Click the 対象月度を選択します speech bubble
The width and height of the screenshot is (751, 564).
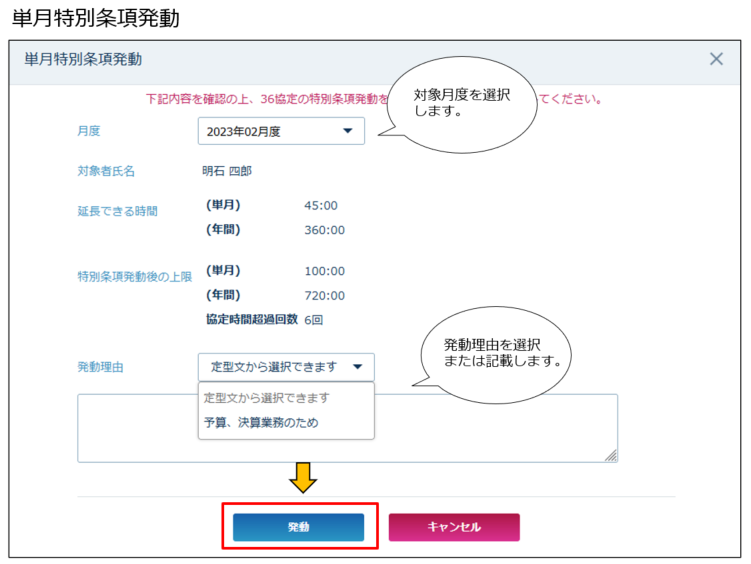[464, 104]
